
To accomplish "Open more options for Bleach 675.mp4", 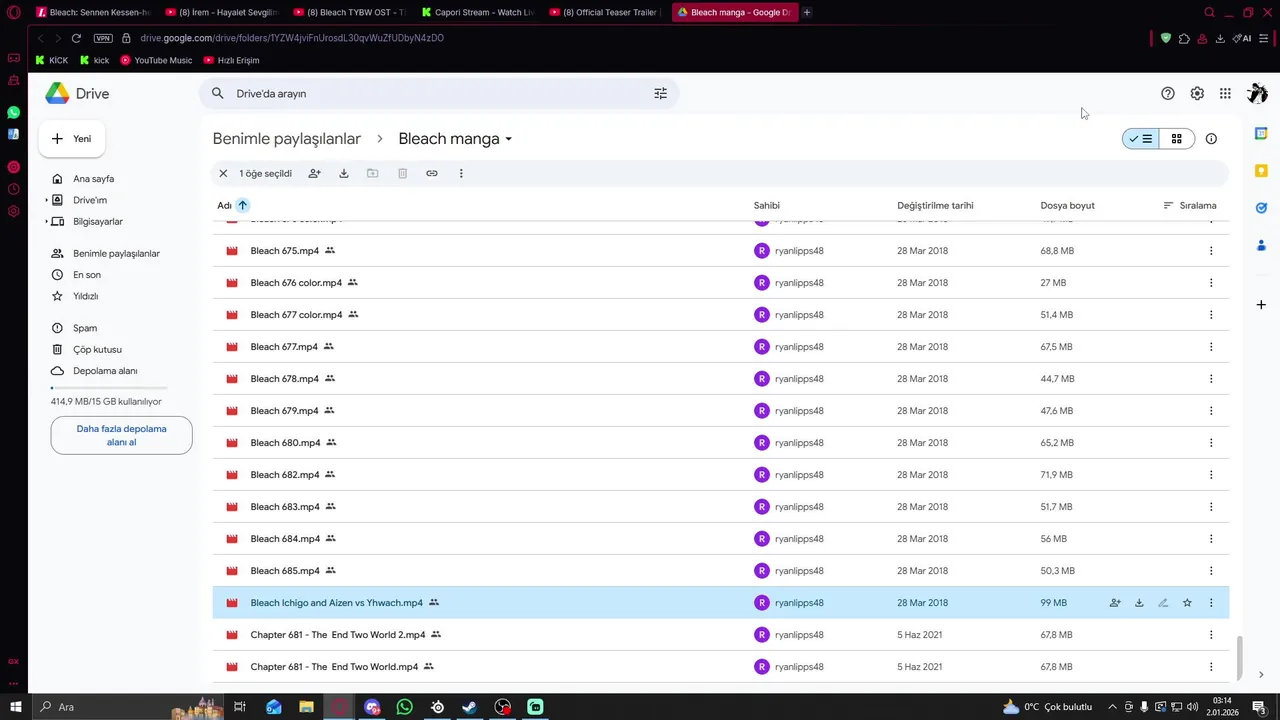I will 1211,251.
